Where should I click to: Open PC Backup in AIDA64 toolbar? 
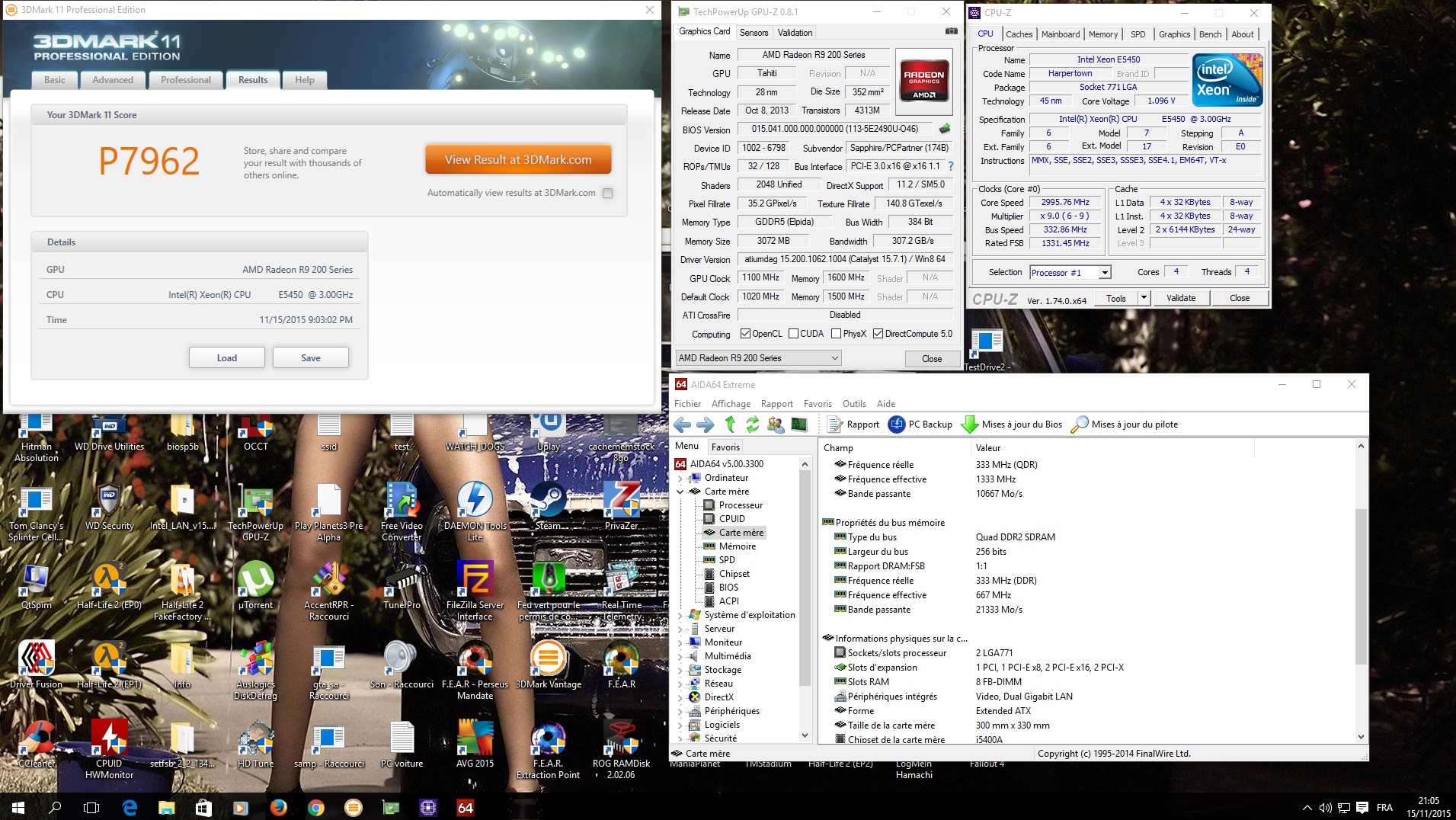[920, 424]
